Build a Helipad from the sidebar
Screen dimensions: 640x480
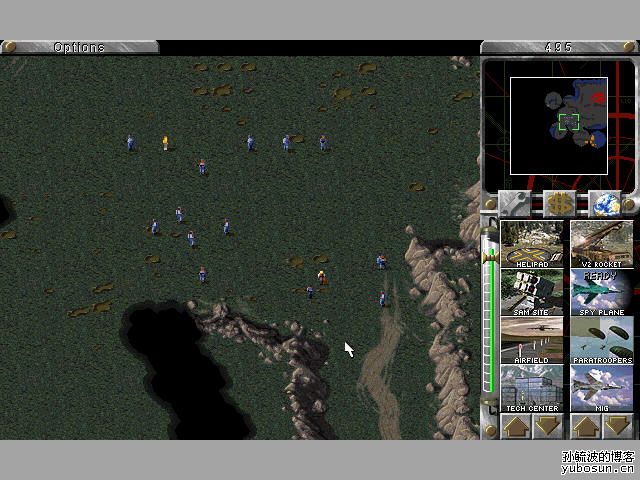[532, 244]
